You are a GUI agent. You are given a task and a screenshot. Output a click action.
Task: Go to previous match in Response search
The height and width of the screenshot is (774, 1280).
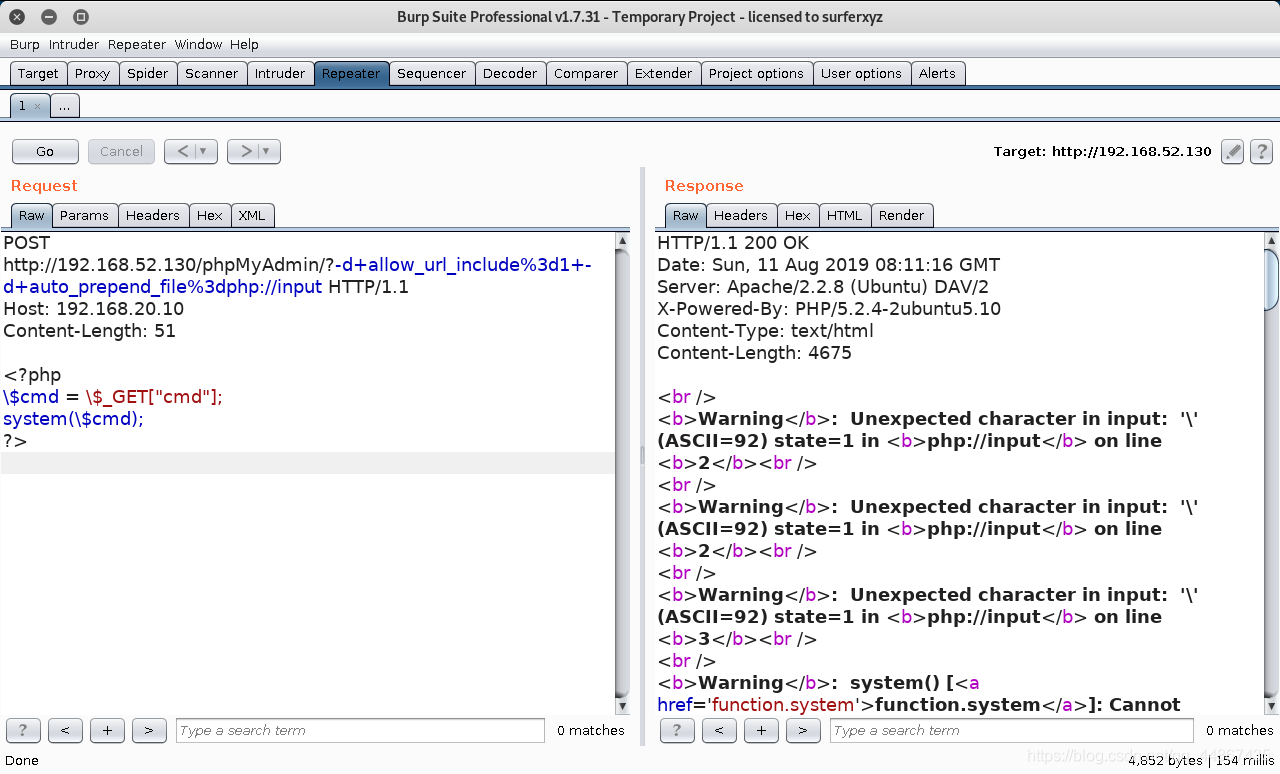[x=719, y=731]
